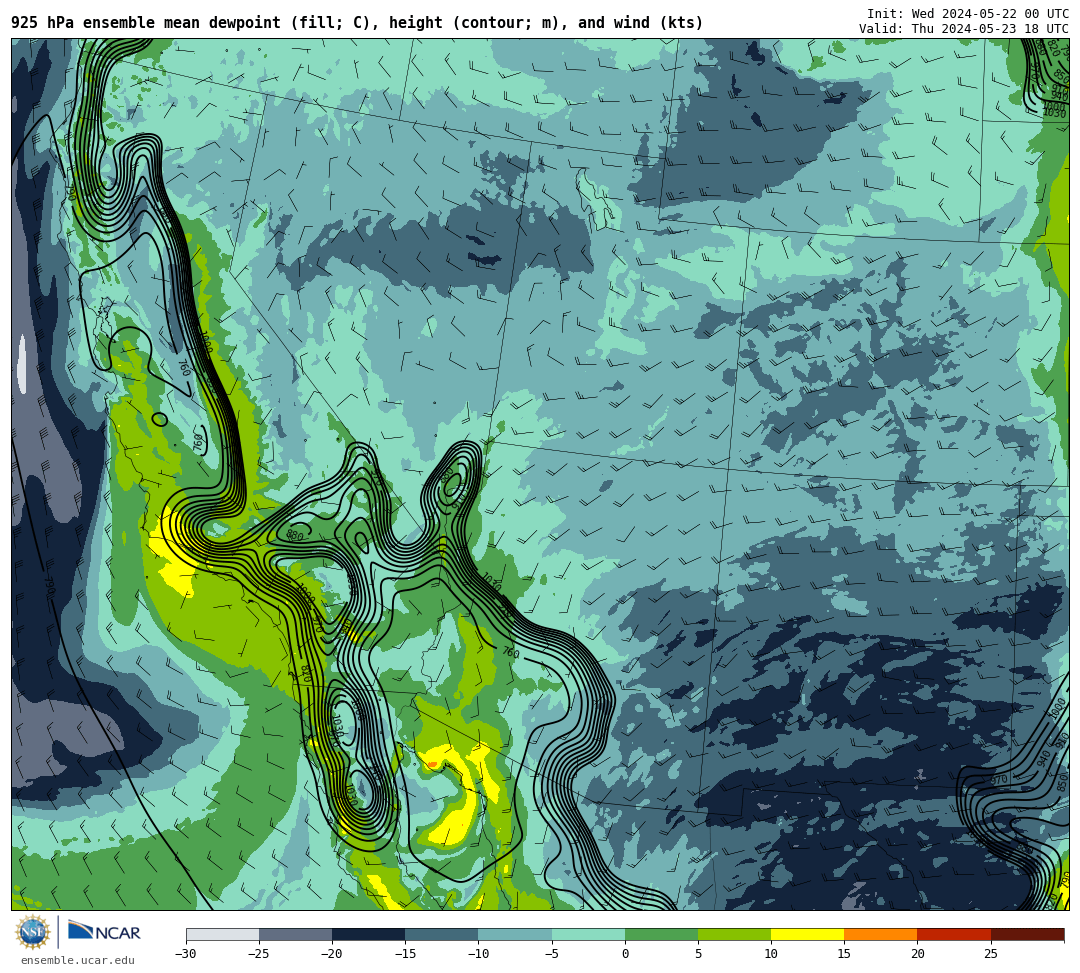The width and height of the screenshot is (1080, 973).
Task: Click the medium teal -10 to -5 color swatch
Action: click(x=515, y=934)
